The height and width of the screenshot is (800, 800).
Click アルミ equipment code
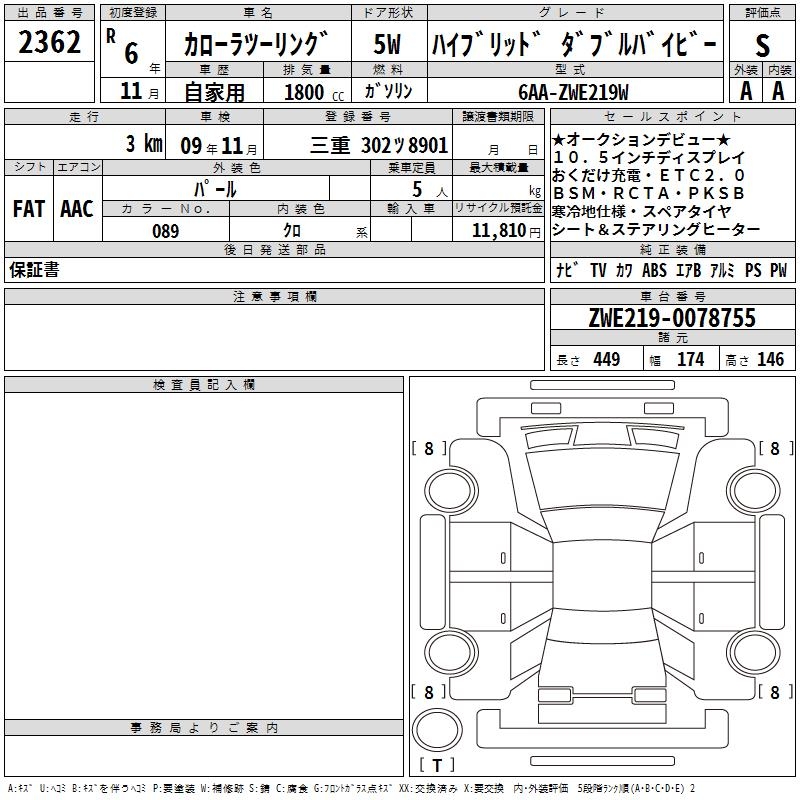click(722, 270)
